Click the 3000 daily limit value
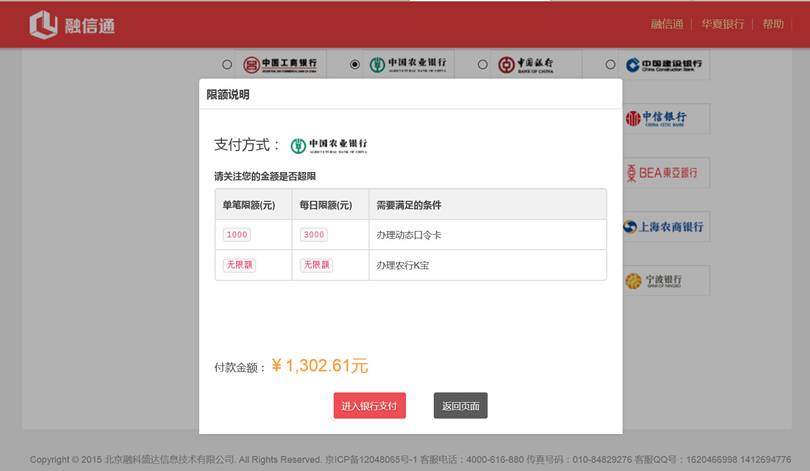 click(314, 234)
